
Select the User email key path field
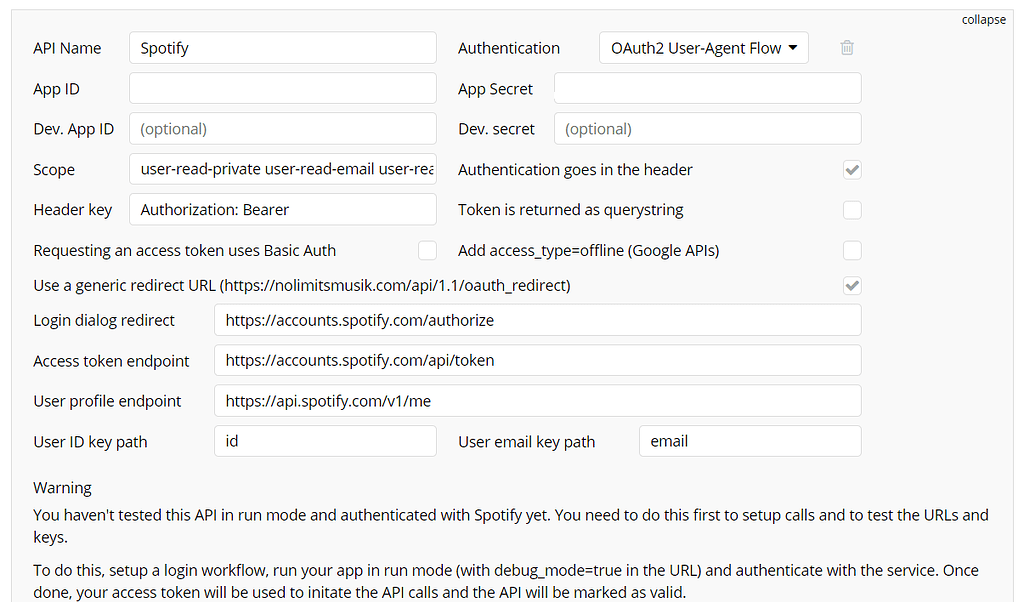coord(749,440)
